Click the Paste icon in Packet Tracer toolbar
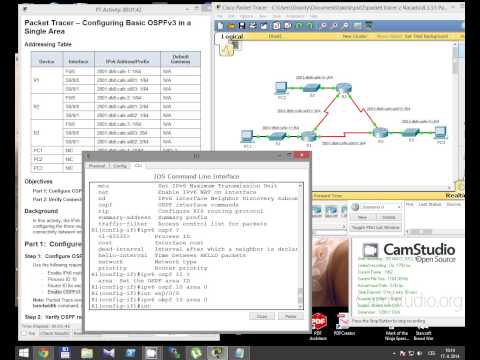 [x=288, y=26]
